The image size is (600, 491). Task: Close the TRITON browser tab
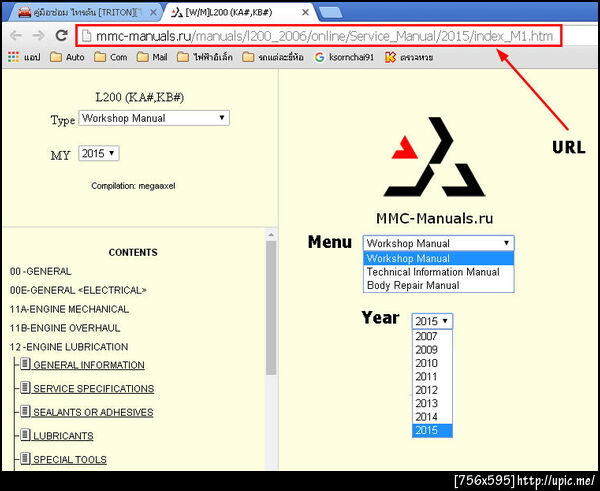pos(153,13)
